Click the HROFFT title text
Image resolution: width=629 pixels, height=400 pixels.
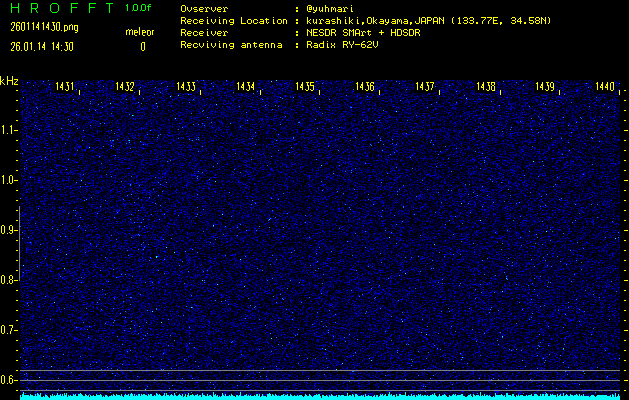(x=59, y=8)
